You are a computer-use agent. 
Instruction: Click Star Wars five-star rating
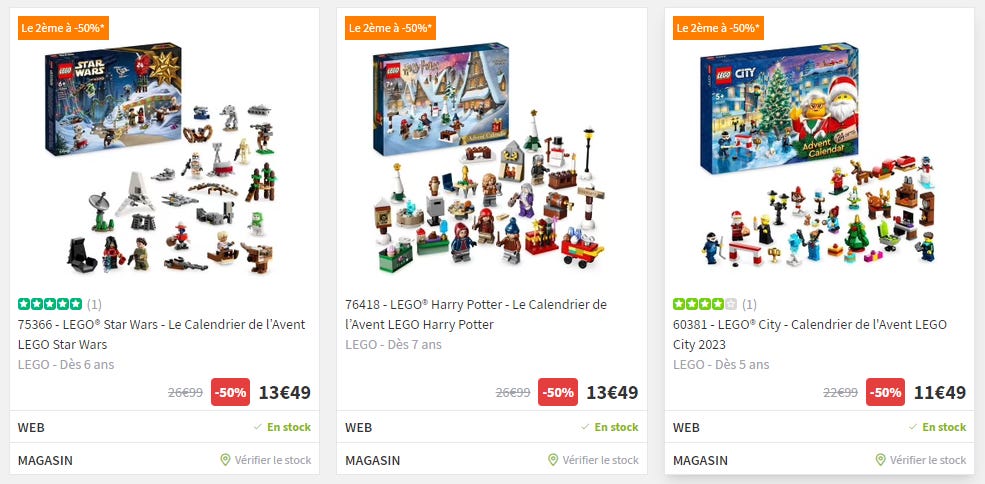[50, 304]
